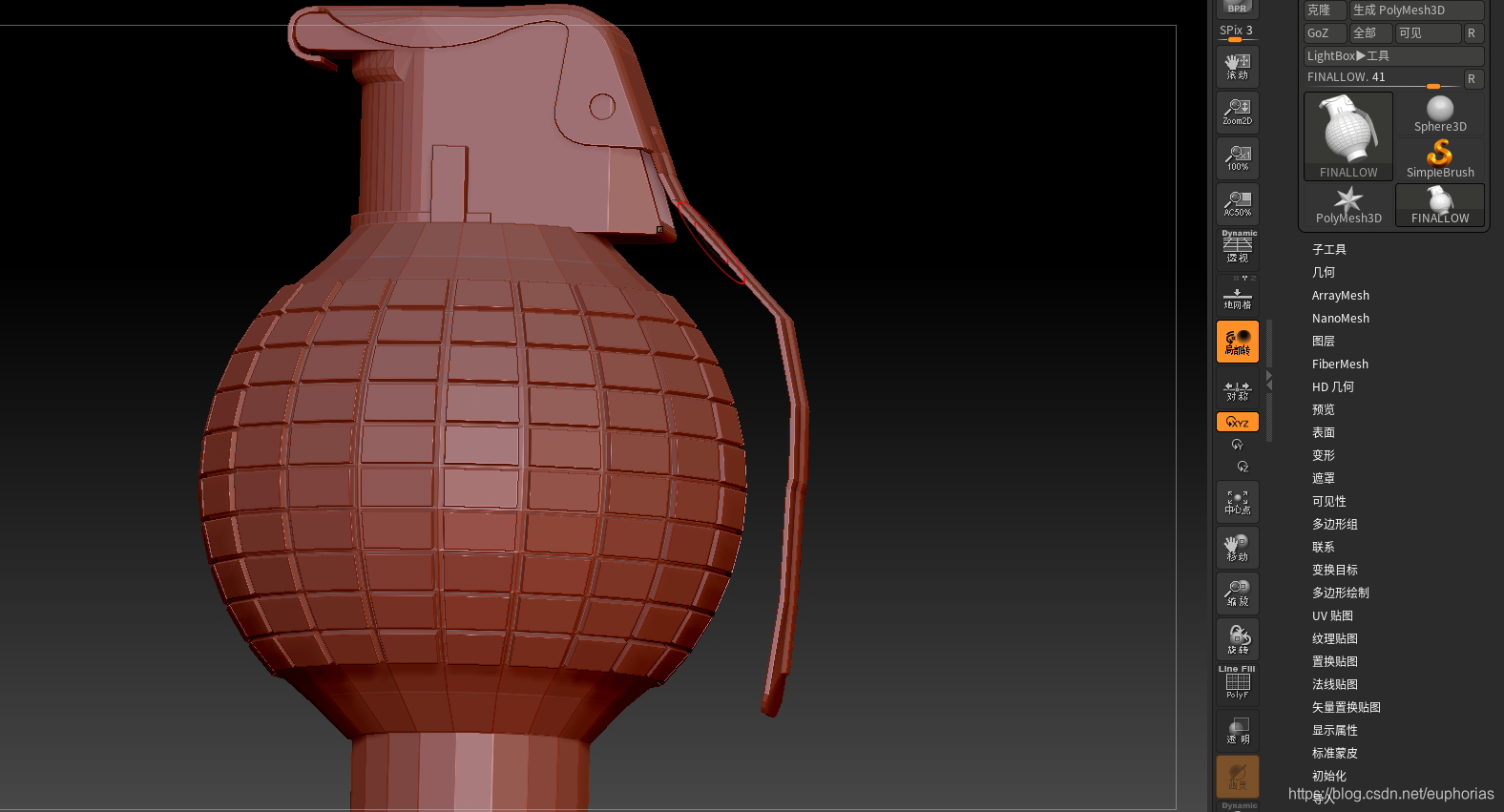This screenshot has width=1504, height=812.
Task: Click the AC50% antialiased half-size icon
Action: (x=1238, y=204)
